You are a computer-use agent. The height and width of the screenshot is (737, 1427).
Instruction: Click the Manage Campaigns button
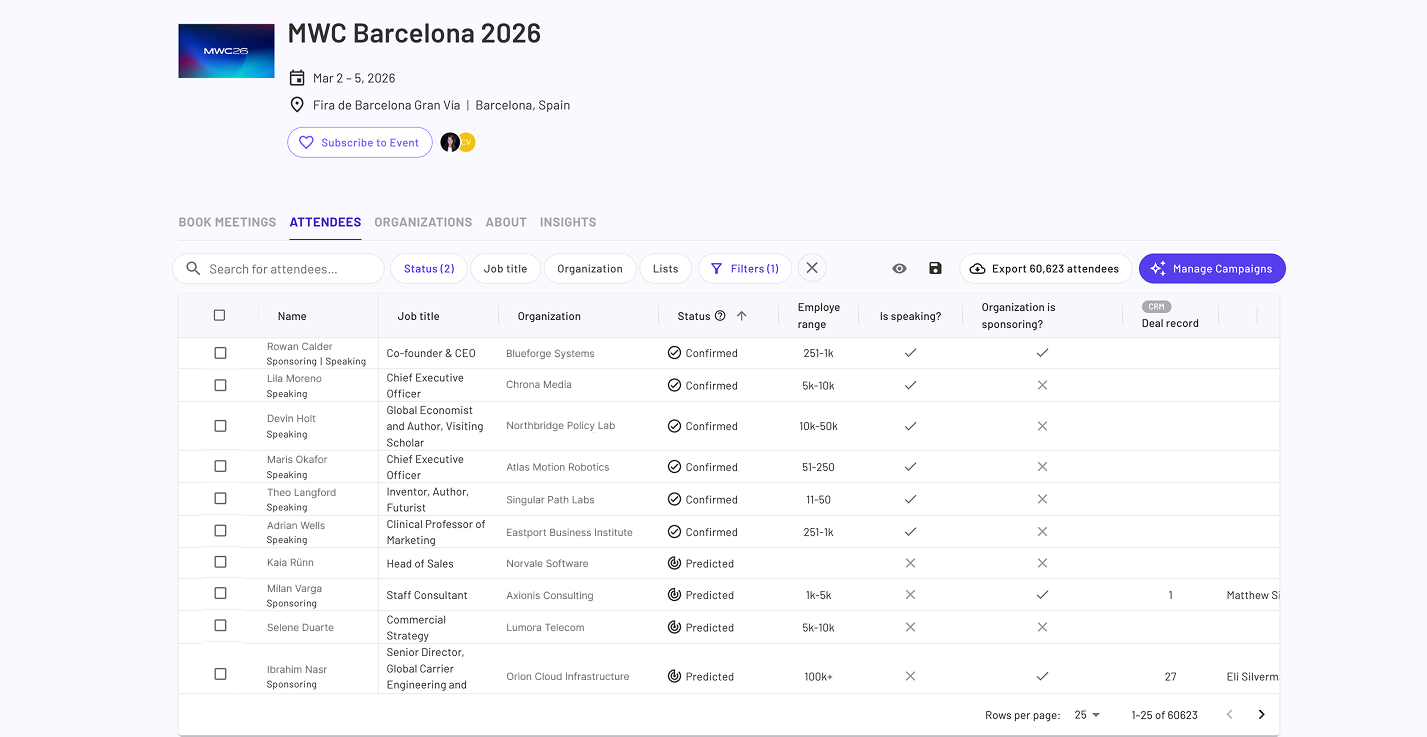[x=1211, y=268]
